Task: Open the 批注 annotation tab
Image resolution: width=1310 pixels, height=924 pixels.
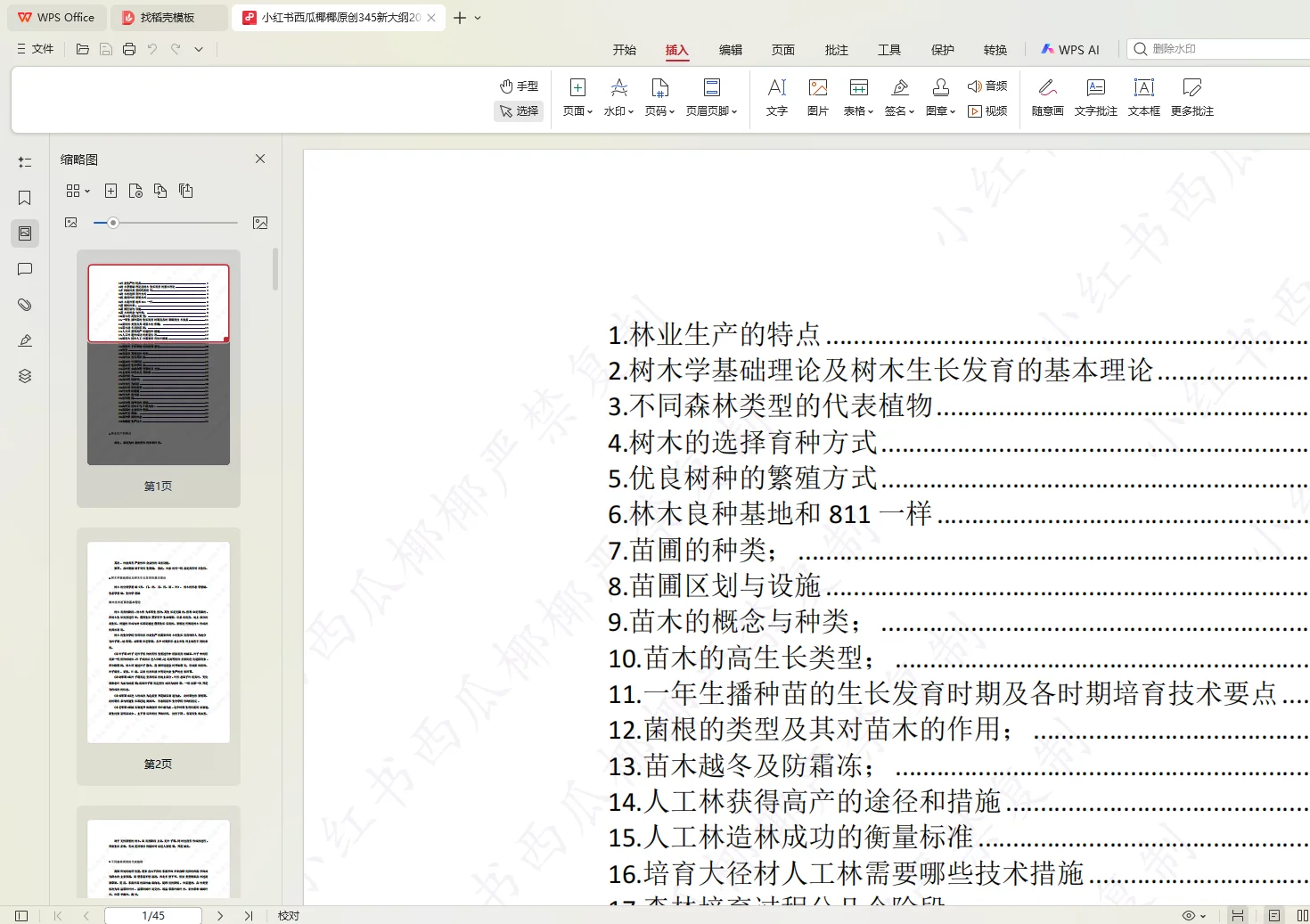Action: coord(836,50)
